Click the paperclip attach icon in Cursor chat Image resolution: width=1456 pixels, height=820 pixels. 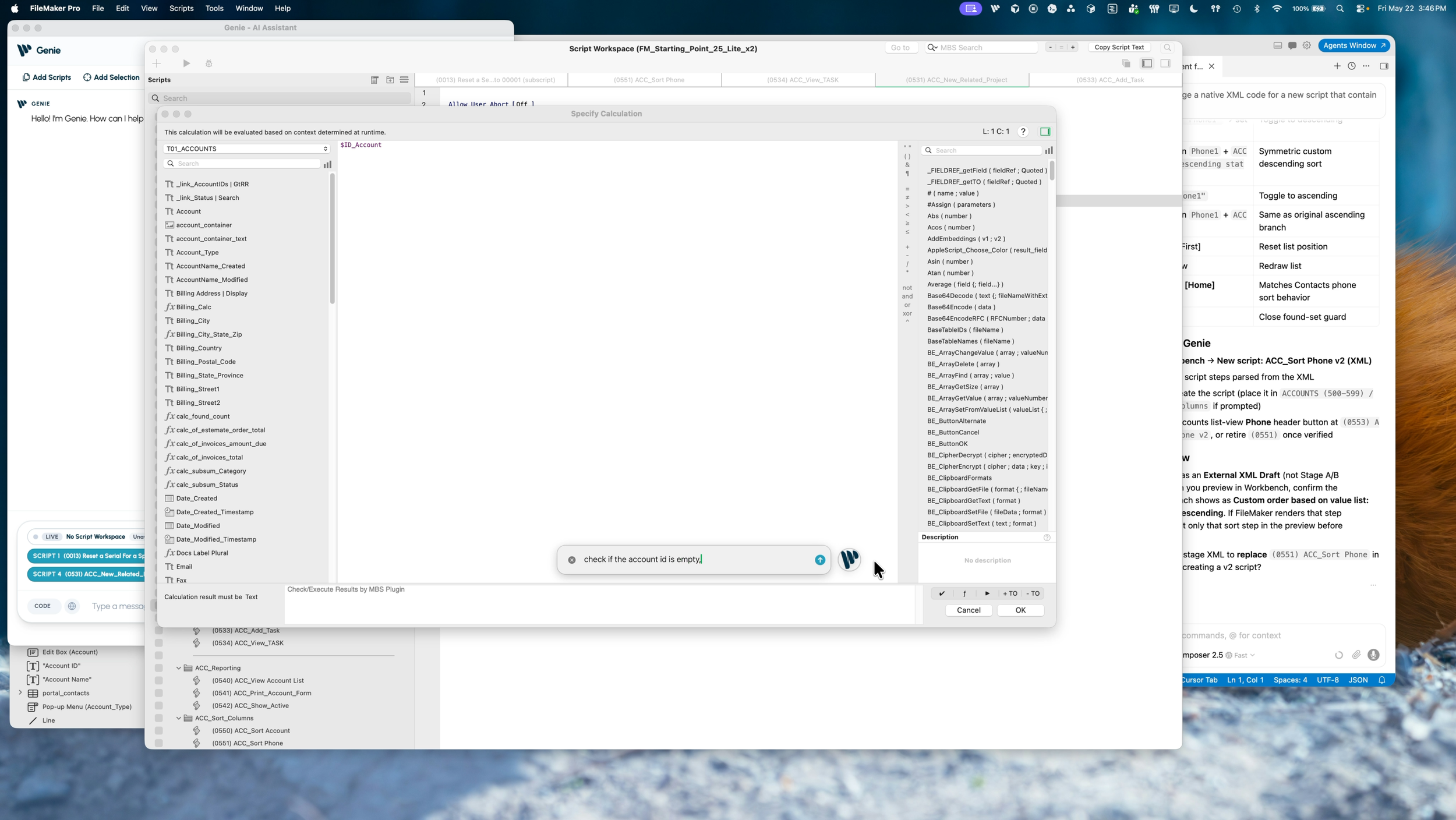pyautogui.click(x=1356, y=655)
